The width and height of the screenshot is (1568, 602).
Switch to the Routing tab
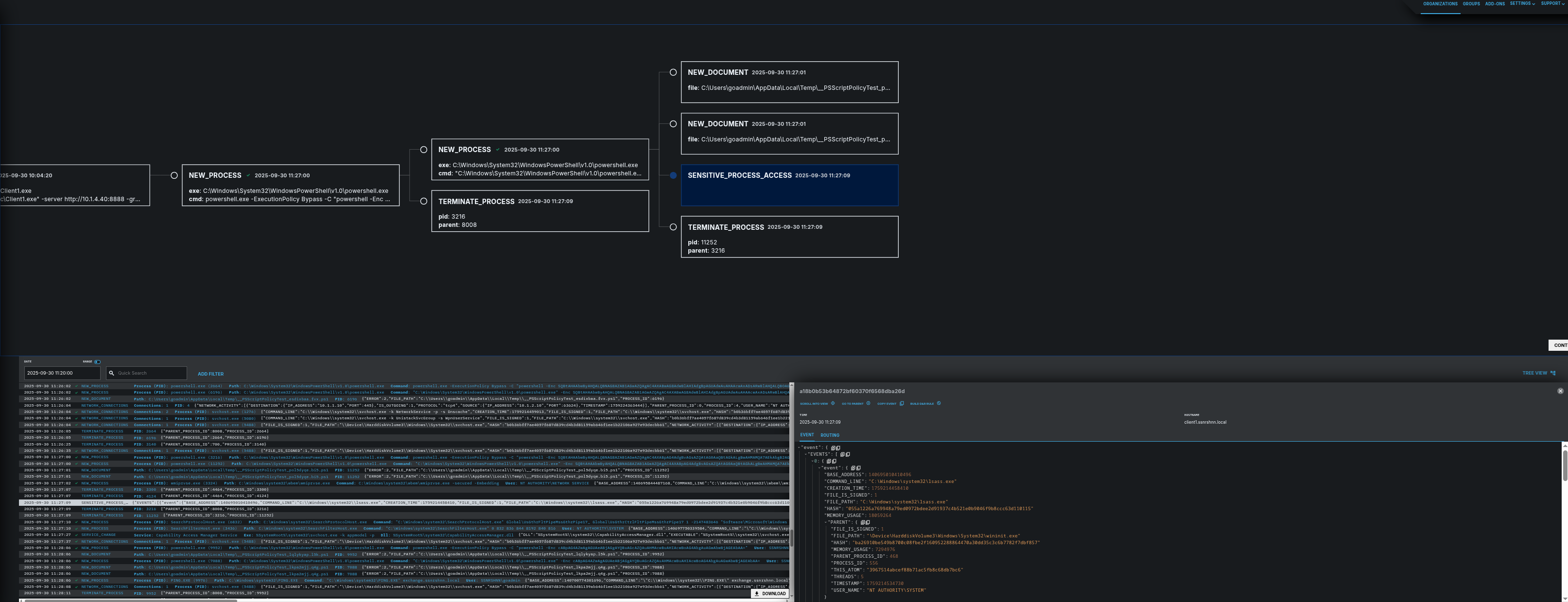point(829,435)
